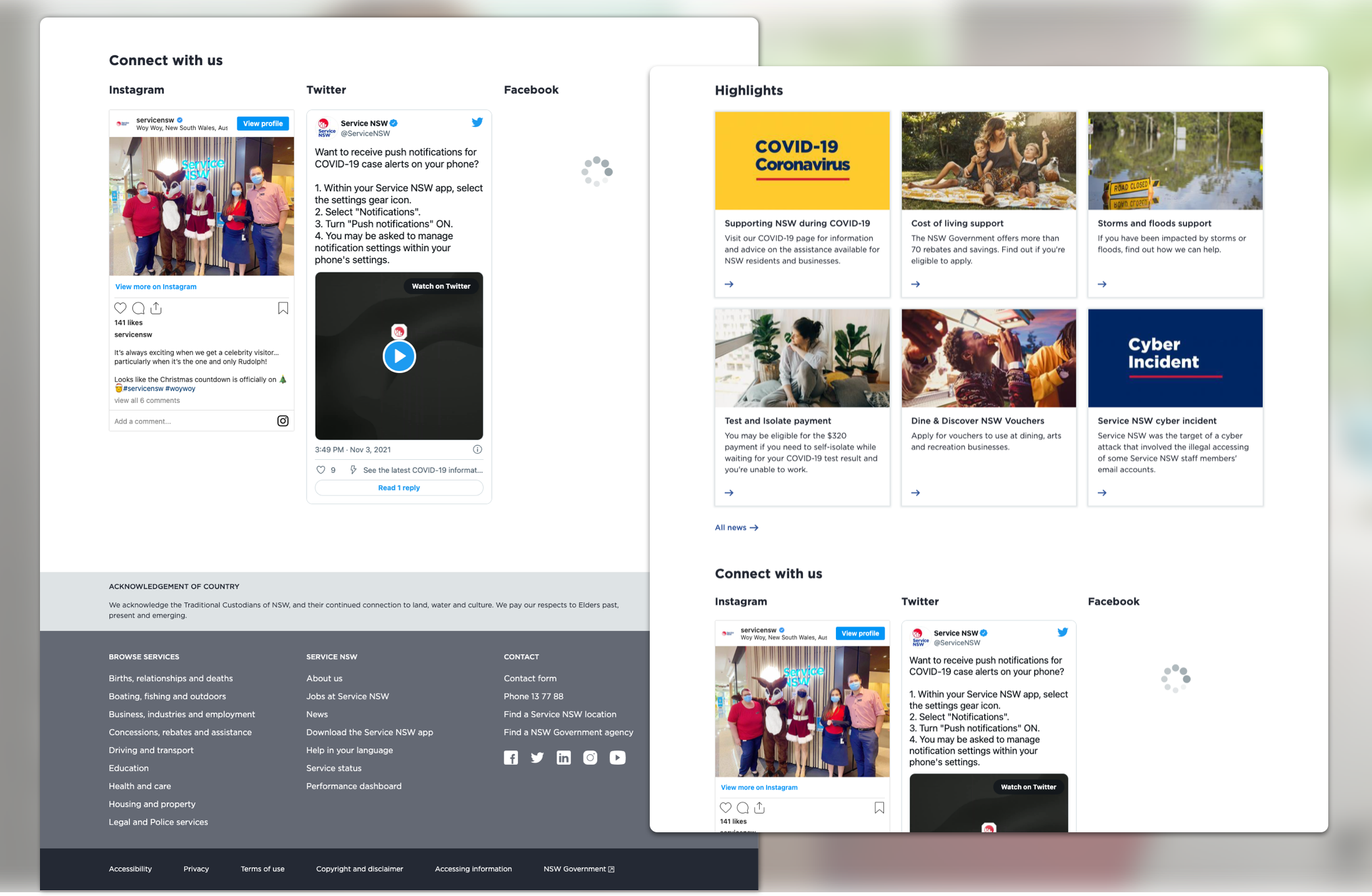Click the info icon on the embedded tweet
Viewport: 1372px width, 896px height.
tap(477, 449)
